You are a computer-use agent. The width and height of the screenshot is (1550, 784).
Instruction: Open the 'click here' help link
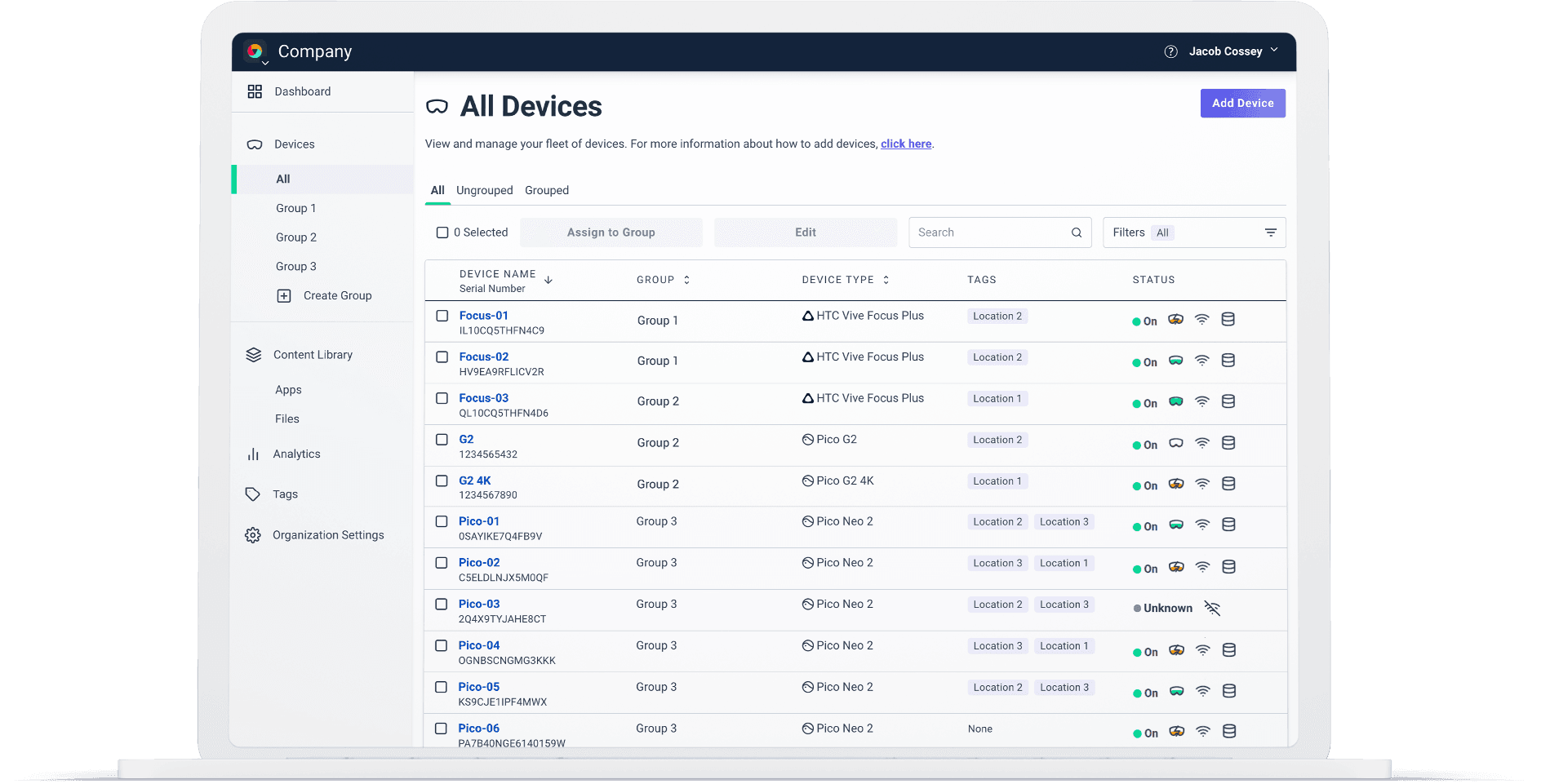(906, 144)
